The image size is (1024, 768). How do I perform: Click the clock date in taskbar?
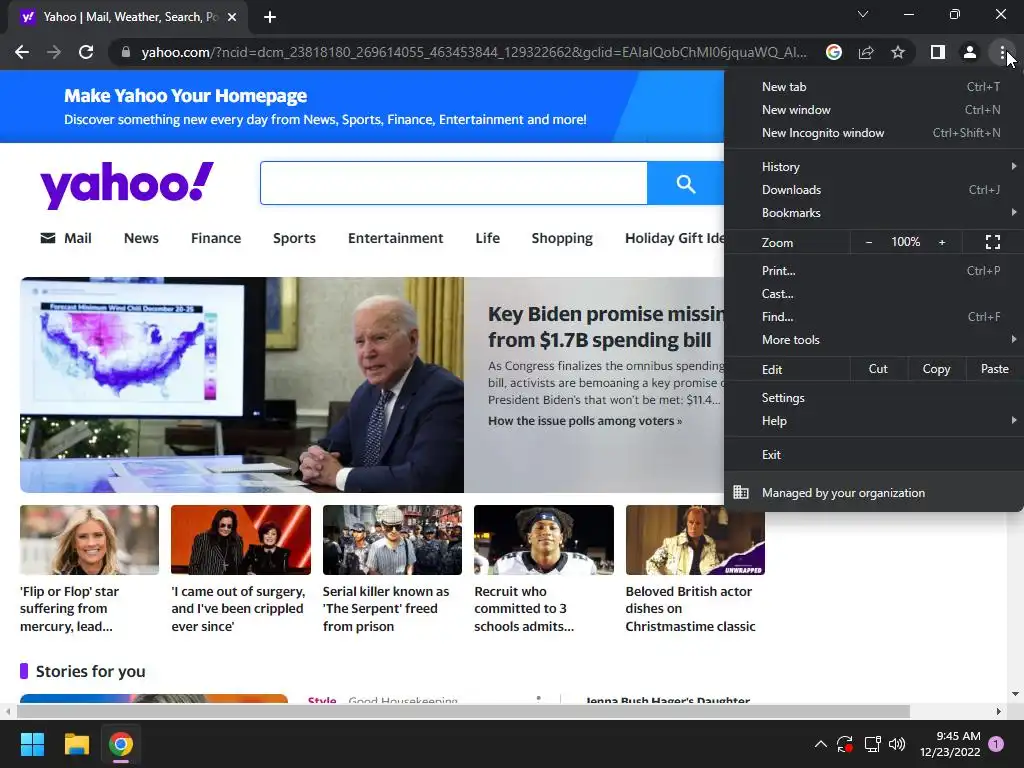click(x=950, y=744)
